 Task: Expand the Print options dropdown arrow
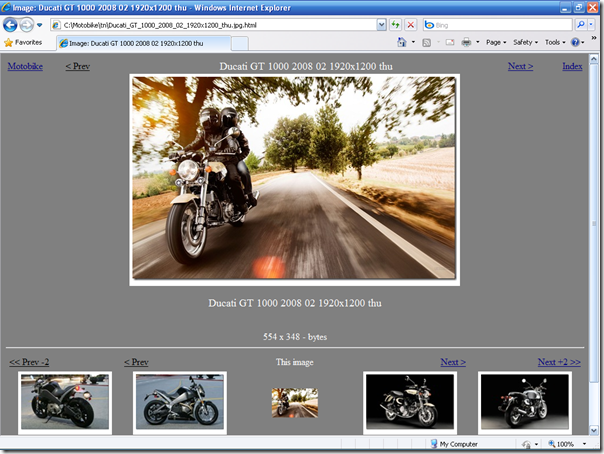click(478, 42)
